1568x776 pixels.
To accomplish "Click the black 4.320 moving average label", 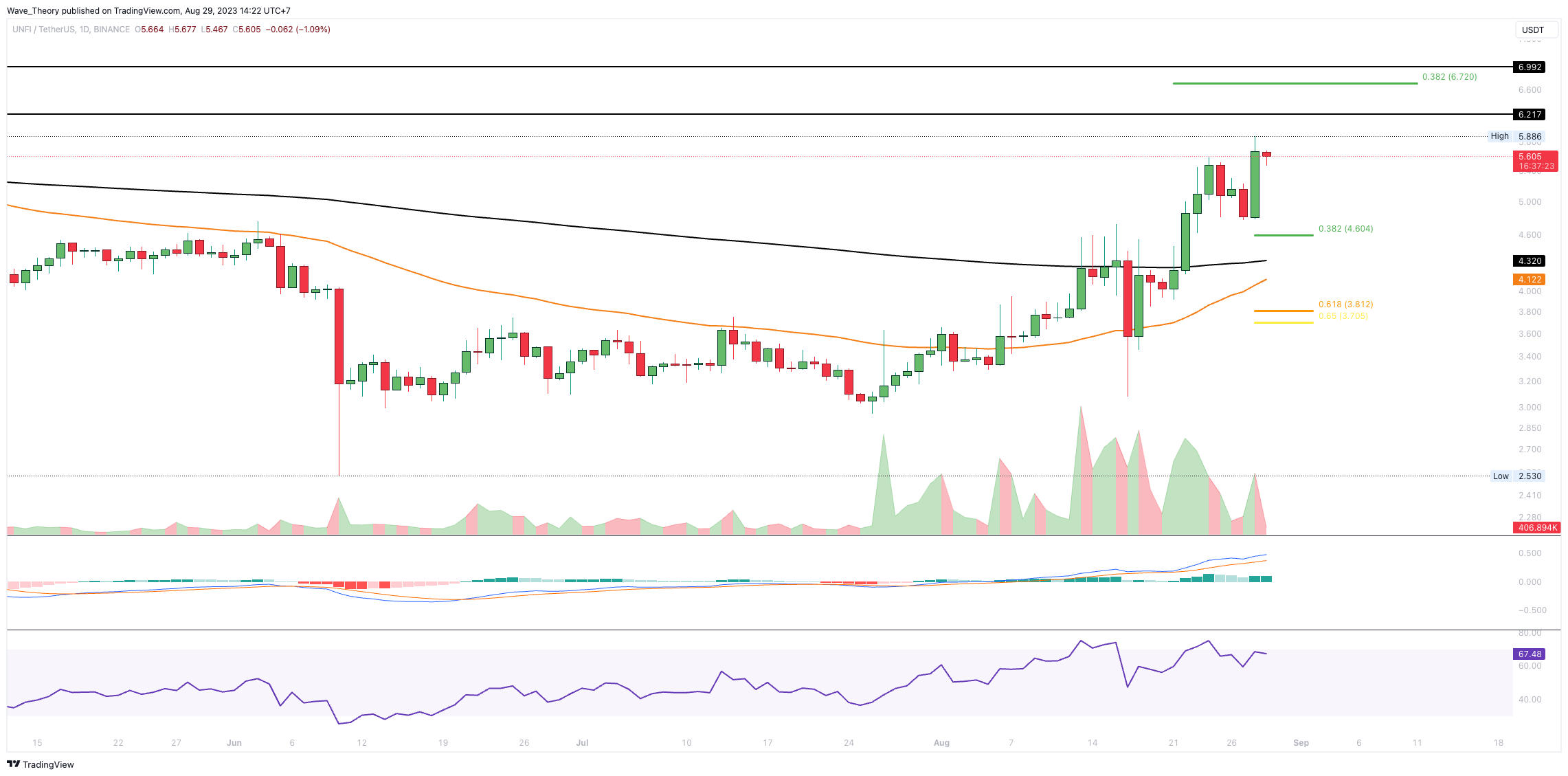I will click(1530, 261).
